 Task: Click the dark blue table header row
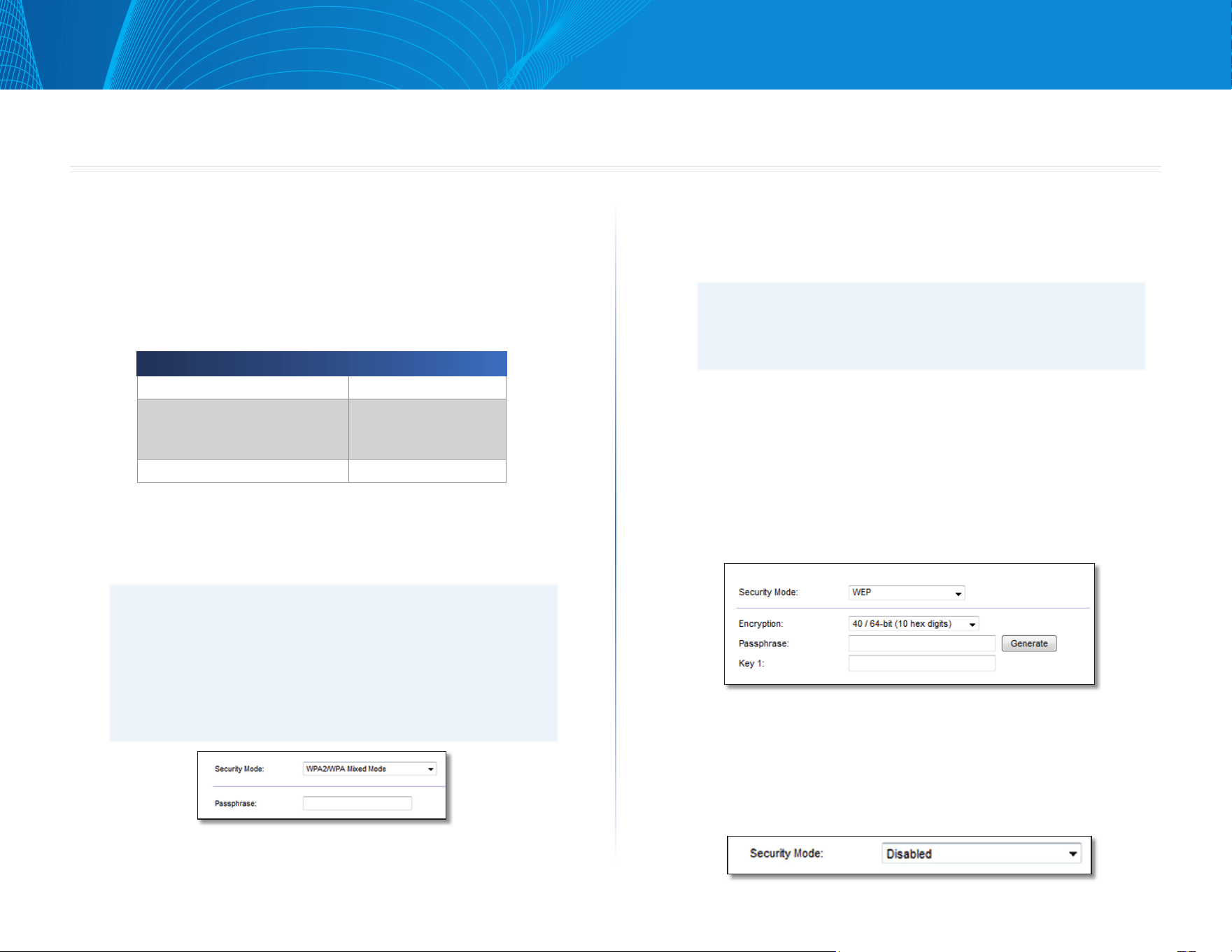[322, 364]
